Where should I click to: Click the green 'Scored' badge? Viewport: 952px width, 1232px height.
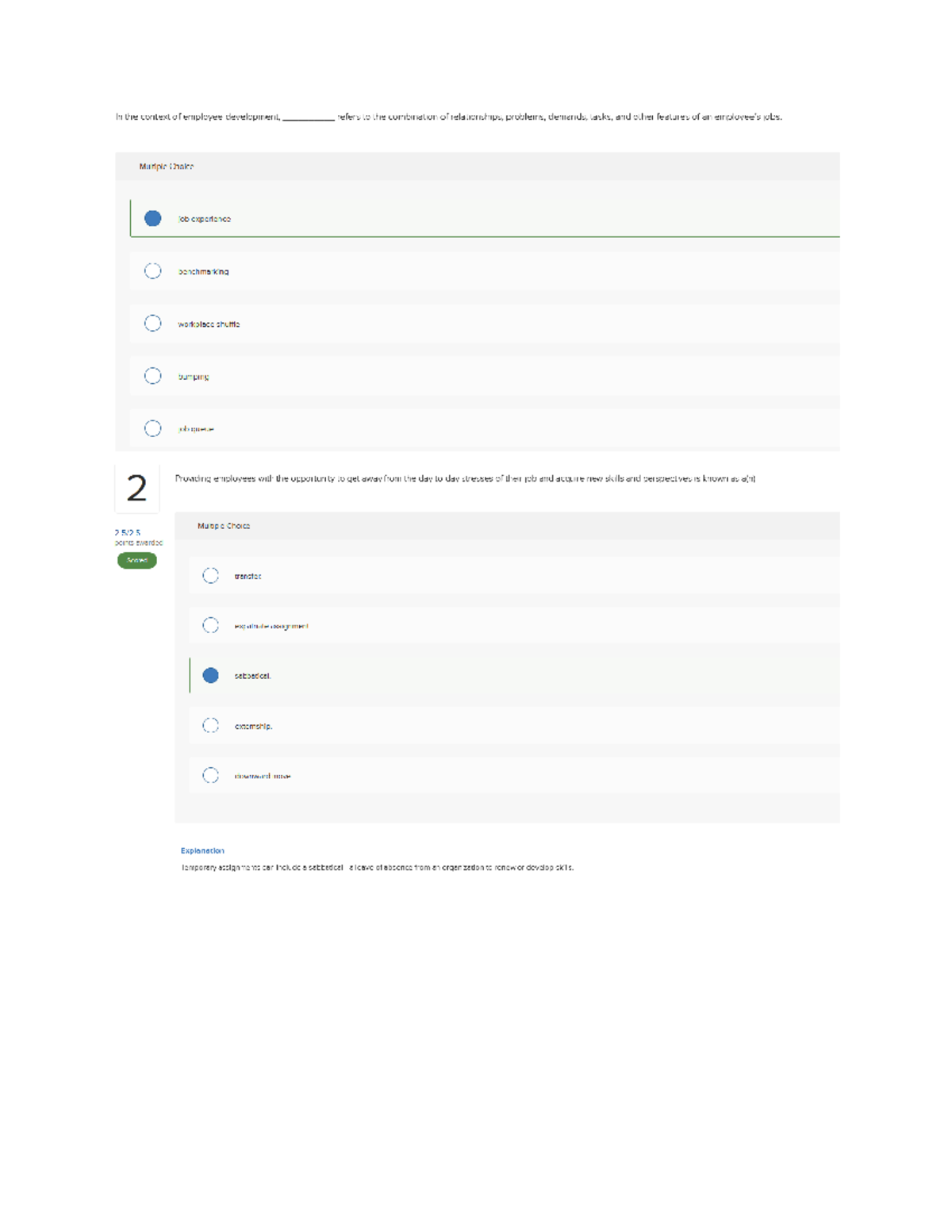pyautogui.click(x=137, y=561)
